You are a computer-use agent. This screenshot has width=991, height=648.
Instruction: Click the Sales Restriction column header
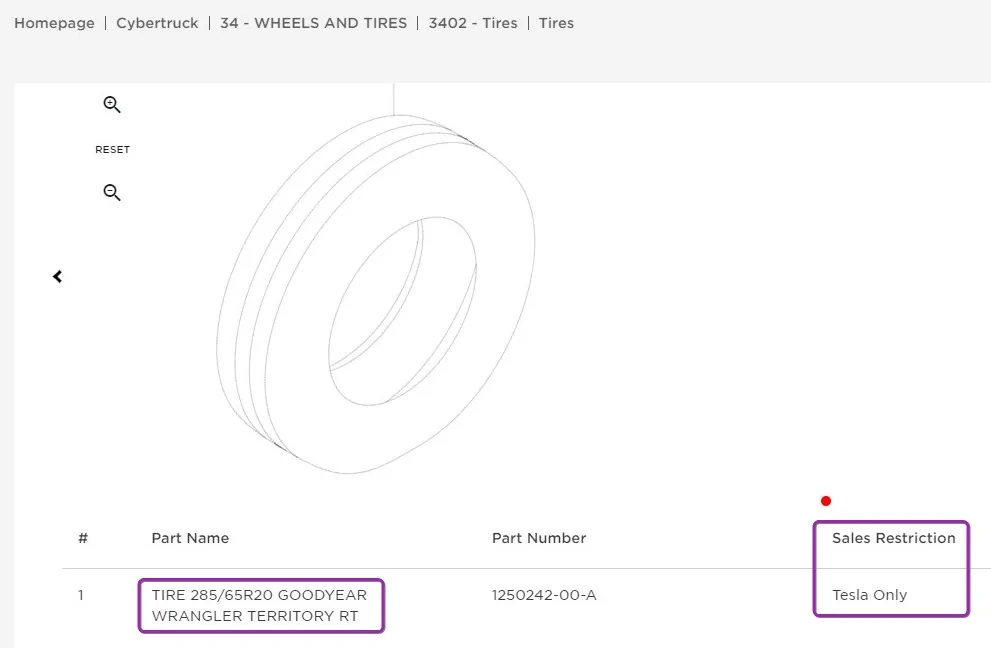(x=894, y=538)
